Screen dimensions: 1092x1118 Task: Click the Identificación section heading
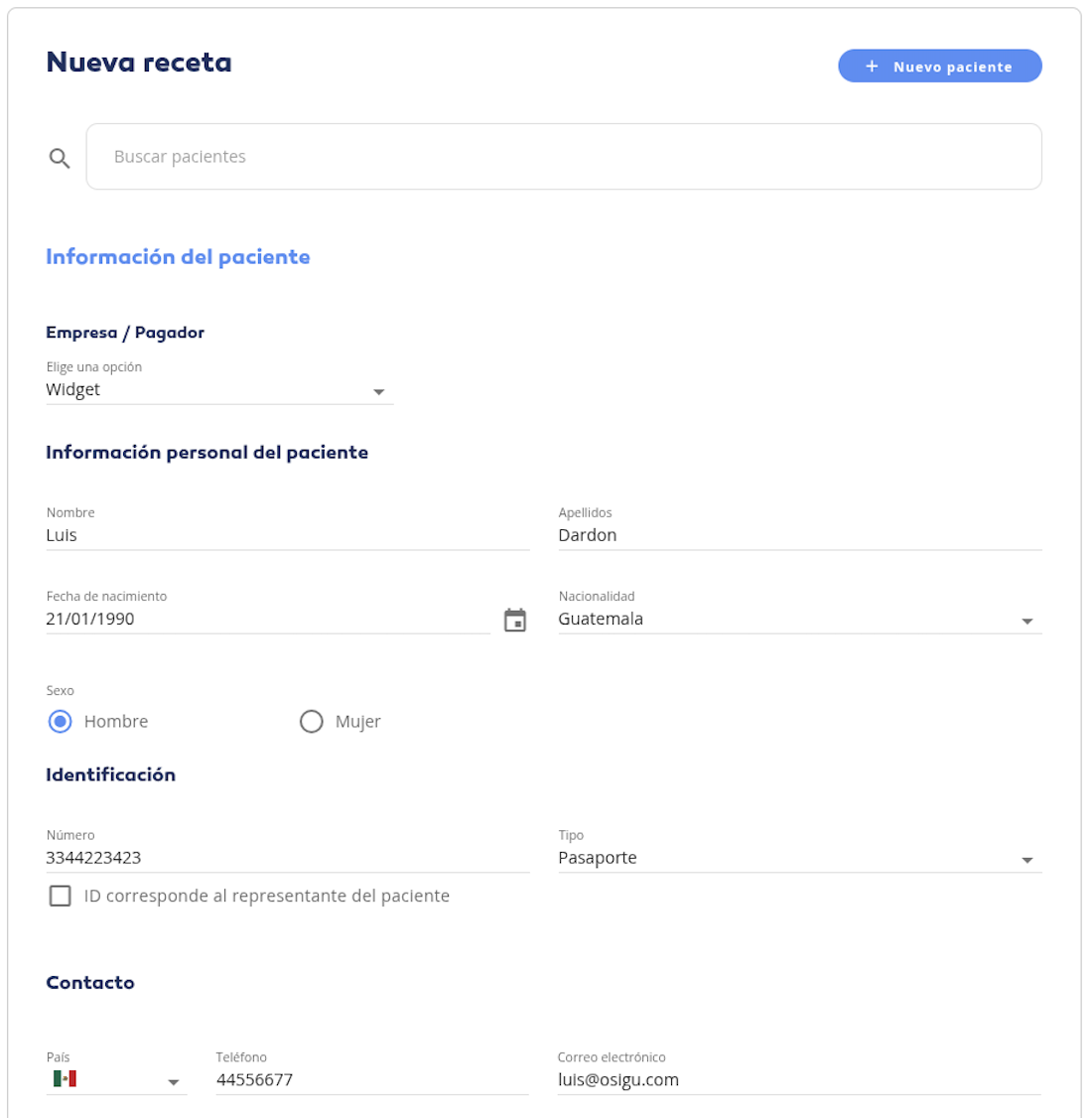coord(110,775)
